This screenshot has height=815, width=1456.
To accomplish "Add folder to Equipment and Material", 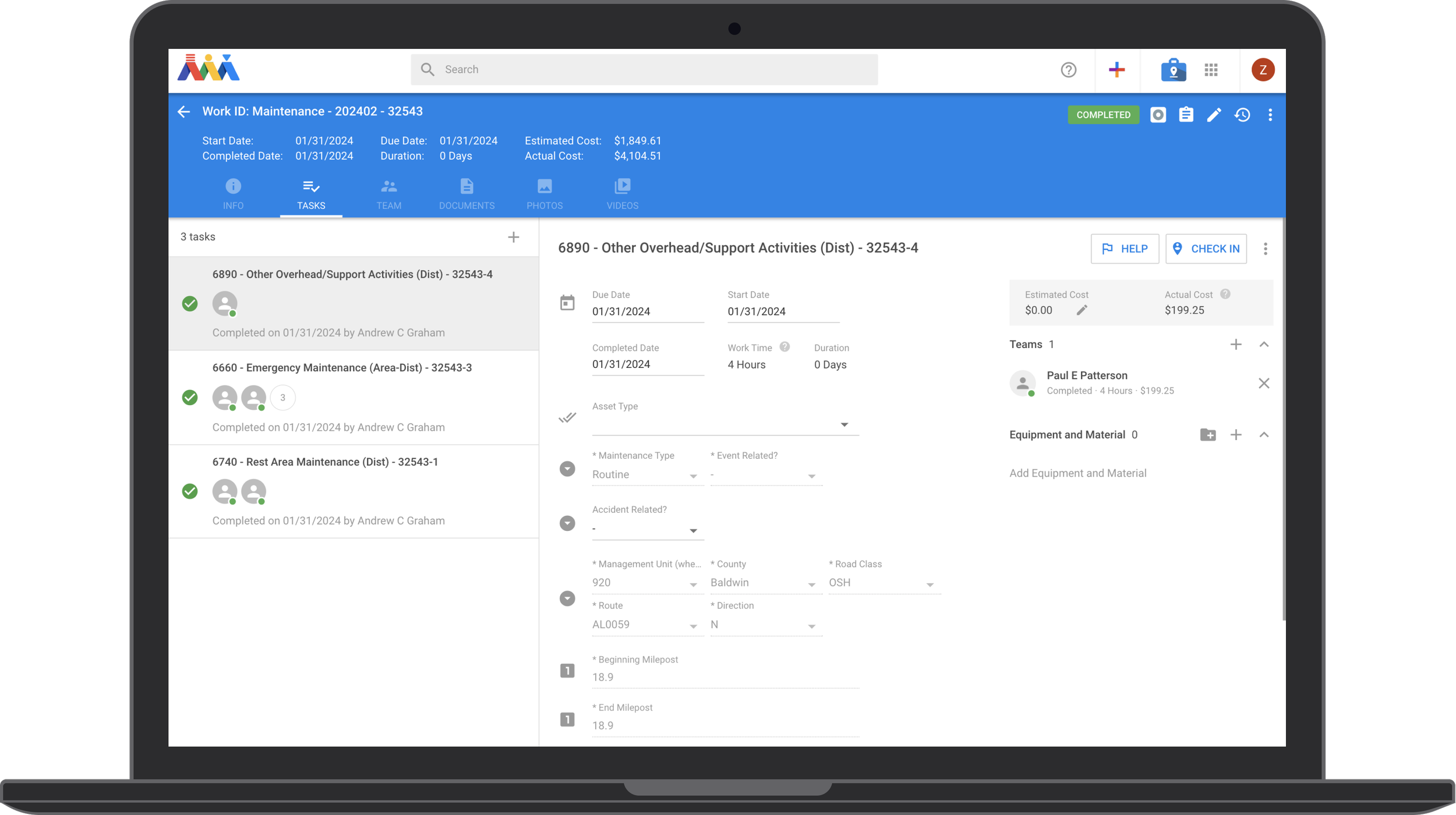I will (1207, 435).
